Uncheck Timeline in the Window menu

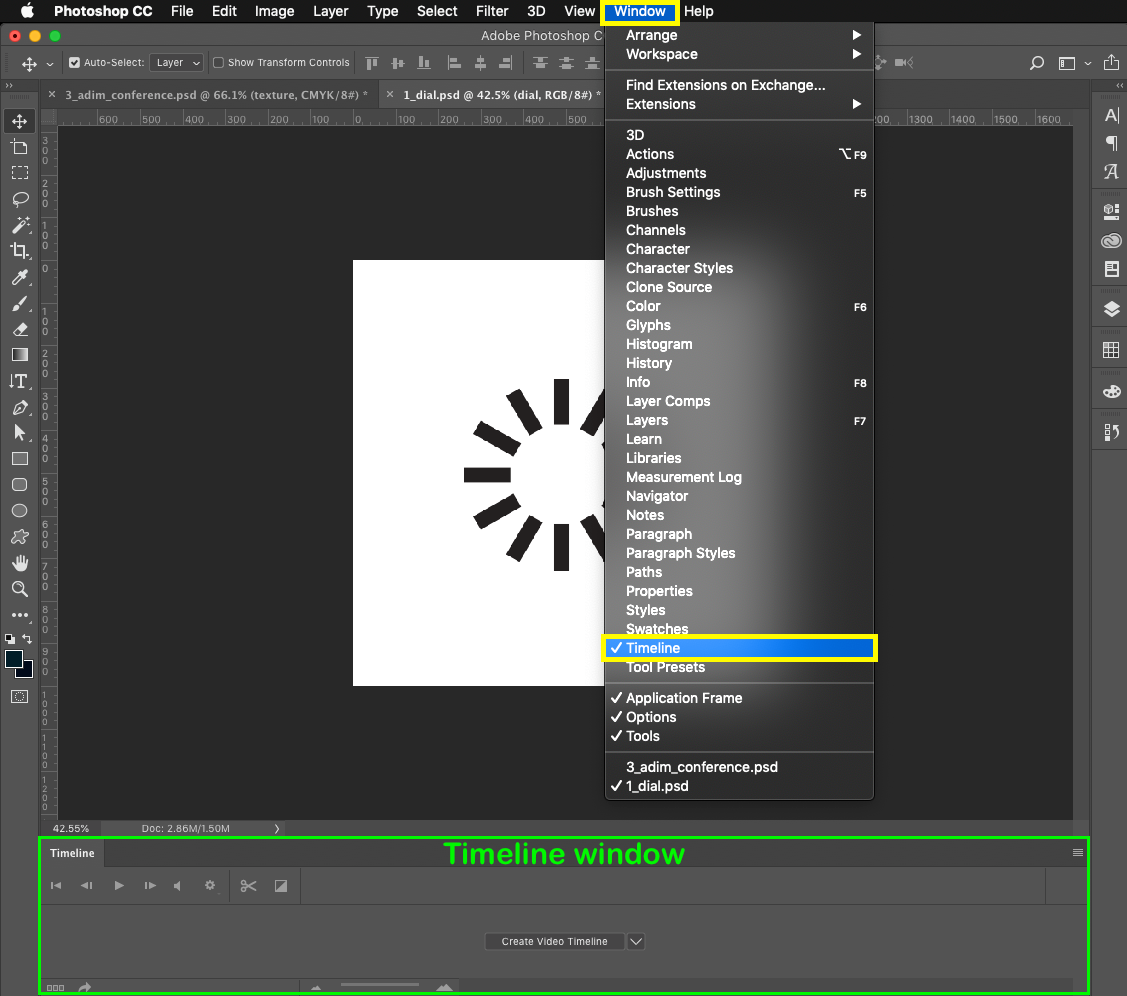coord(740,648)
